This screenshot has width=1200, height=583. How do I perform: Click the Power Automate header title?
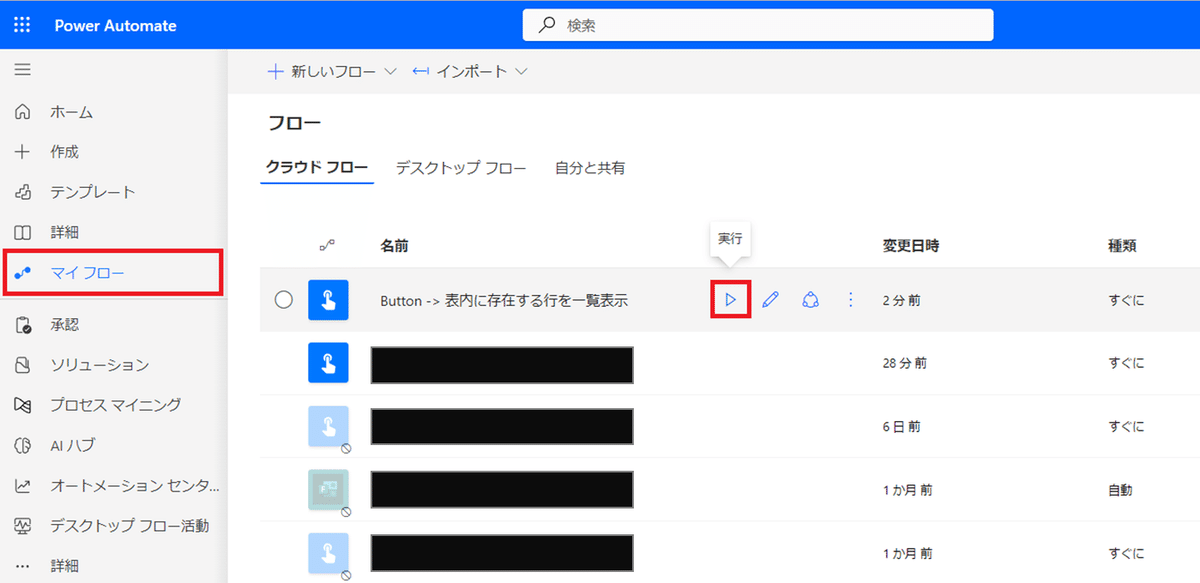[x=115, y=26]
